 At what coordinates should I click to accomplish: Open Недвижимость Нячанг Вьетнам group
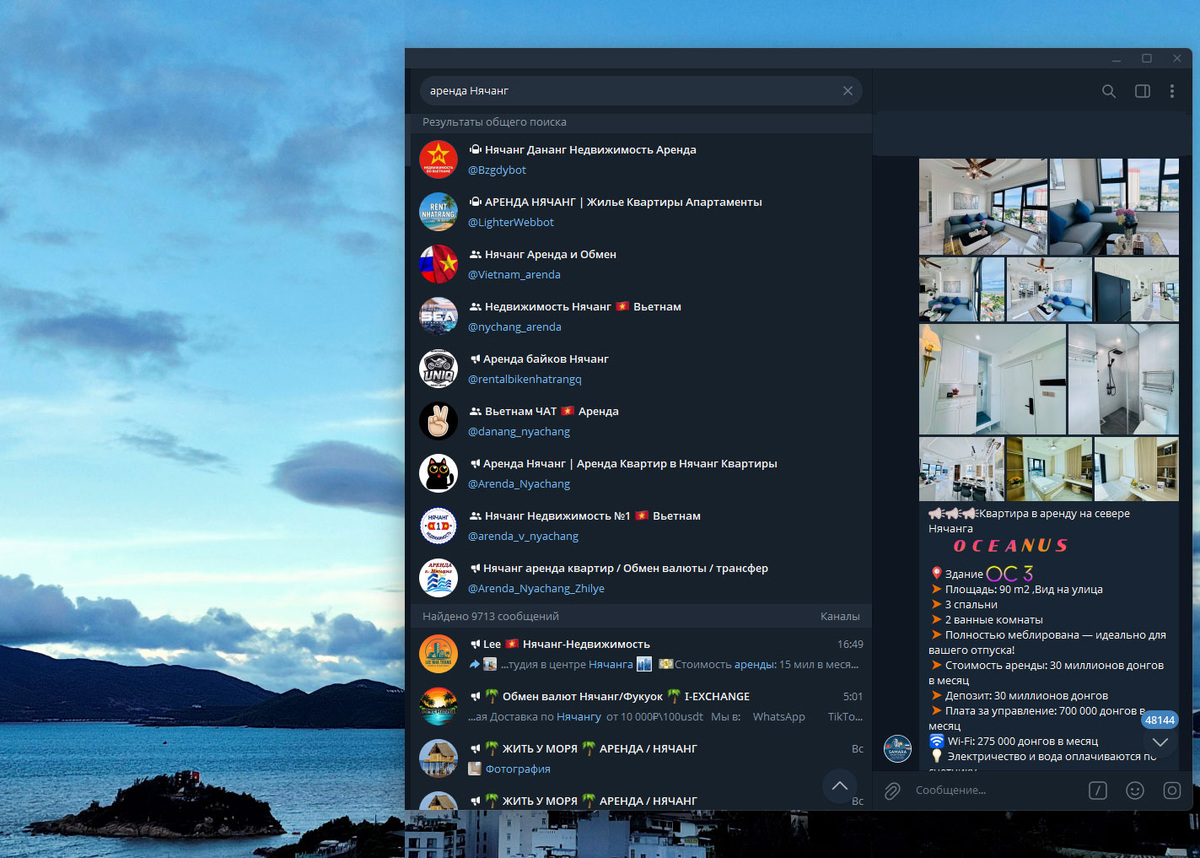pos(641,316)
